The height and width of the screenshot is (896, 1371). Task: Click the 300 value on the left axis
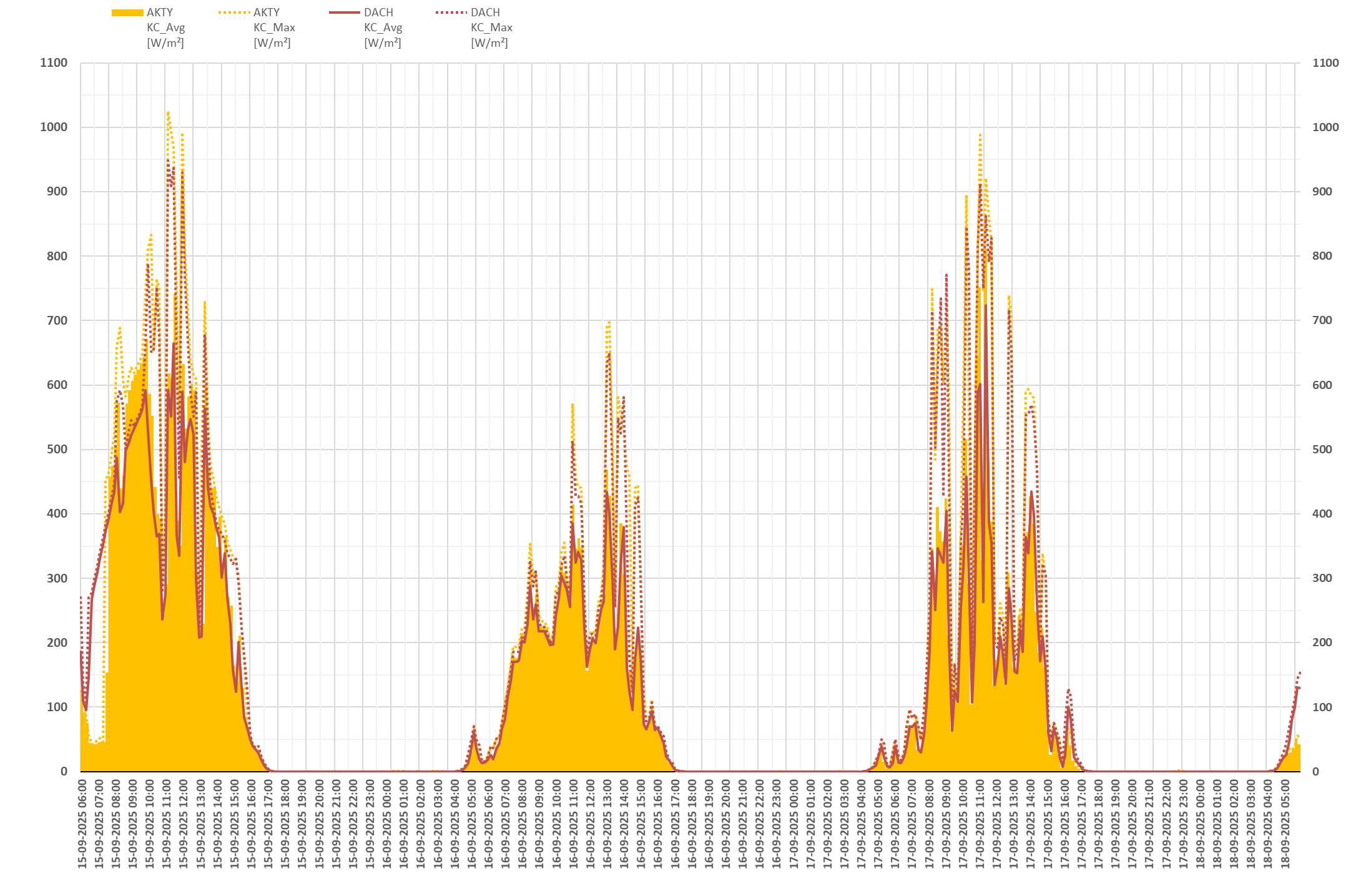(x=57, y=578)
